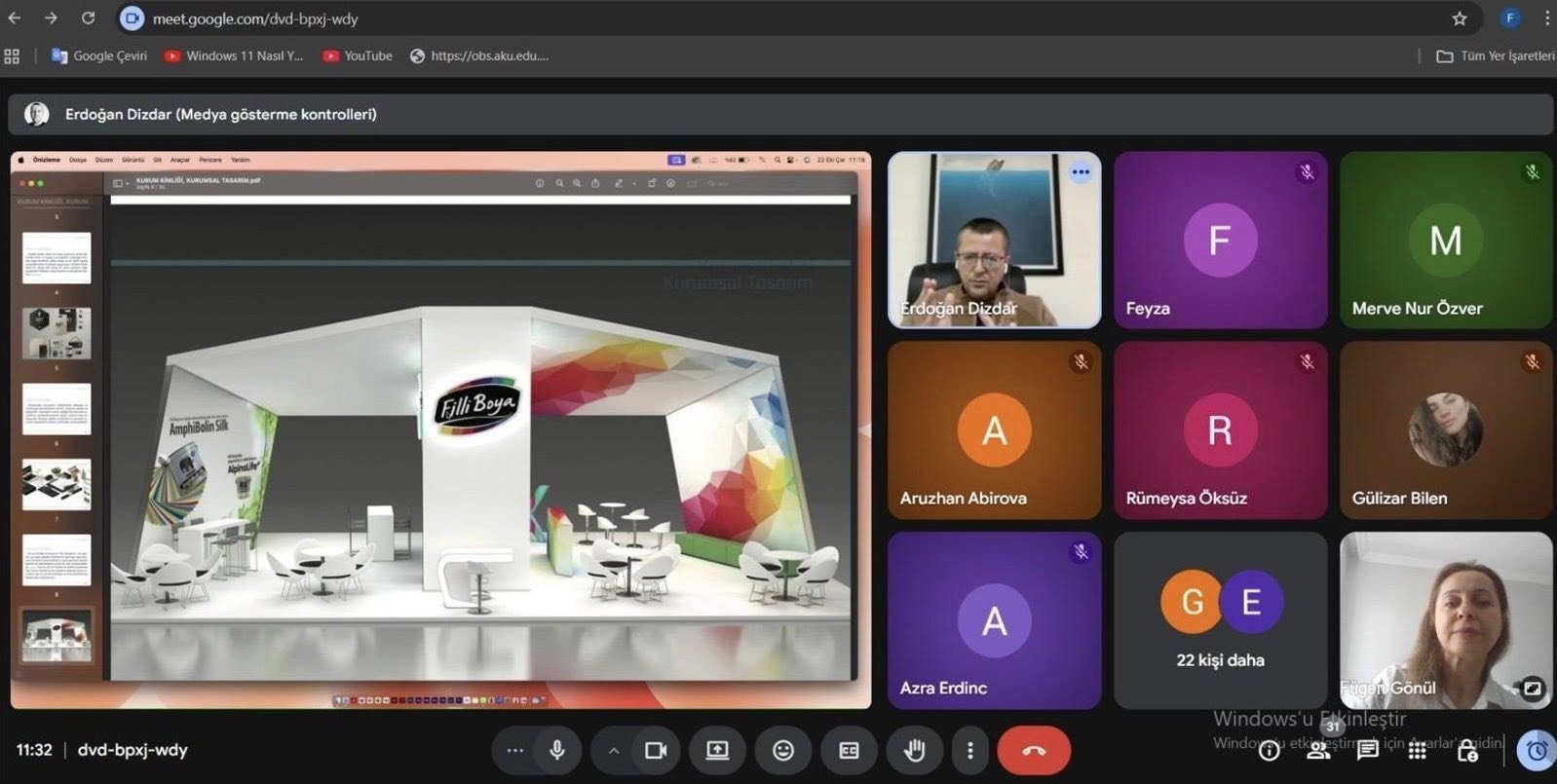Open the meeting details info icon
This screenshot has width=1557, height=784.
pyautogui.click(x=1269, y=750)
